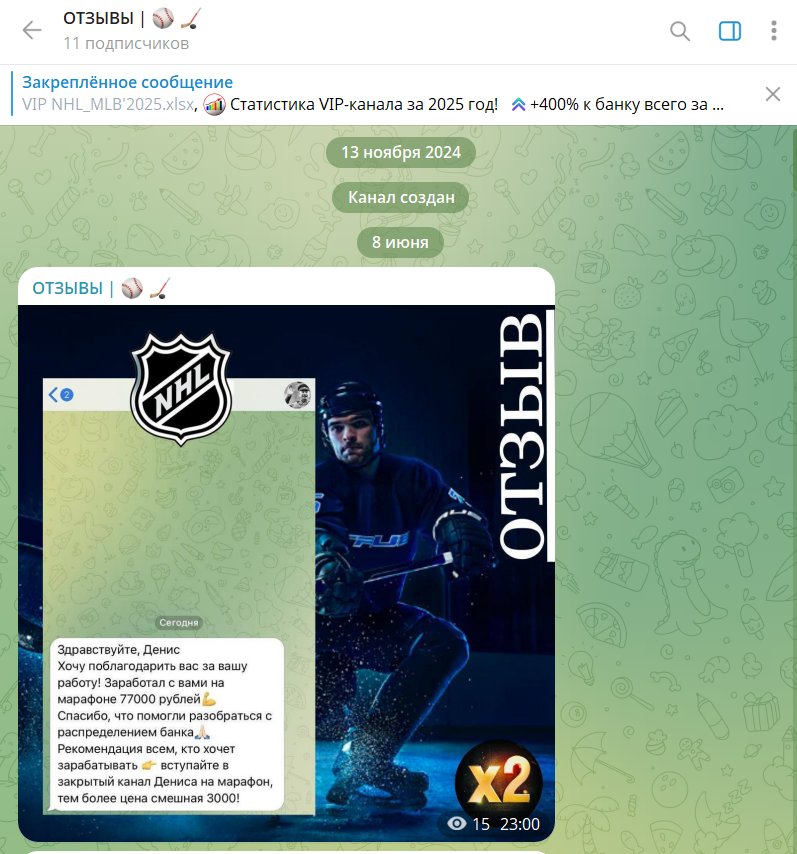Click the review text bubble from Денис's client
797x854 pixels.
pos(167,724)
